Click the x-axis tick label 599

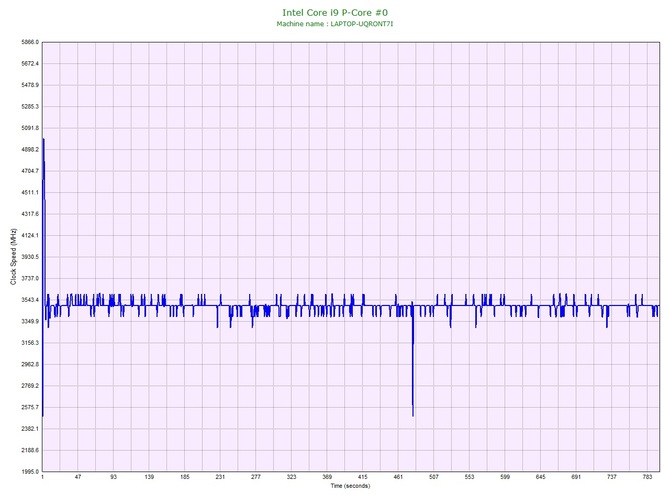(505, 477)
